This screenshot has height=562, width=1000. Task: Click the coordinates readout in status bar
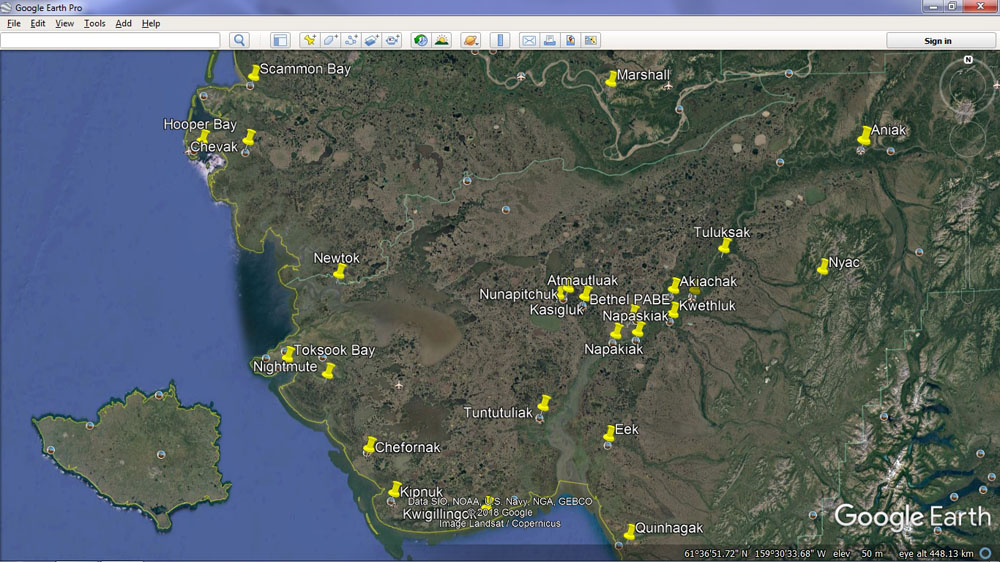(x=754, y=554)
